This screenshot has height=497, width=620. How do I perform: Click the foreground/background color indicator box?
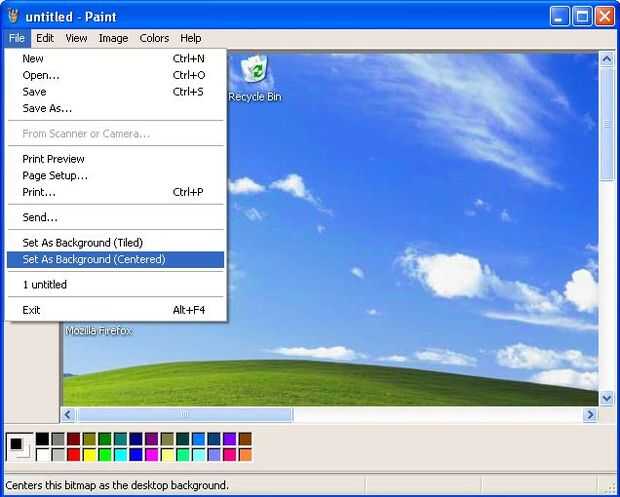pyautogui.click(x=19, y=447)
